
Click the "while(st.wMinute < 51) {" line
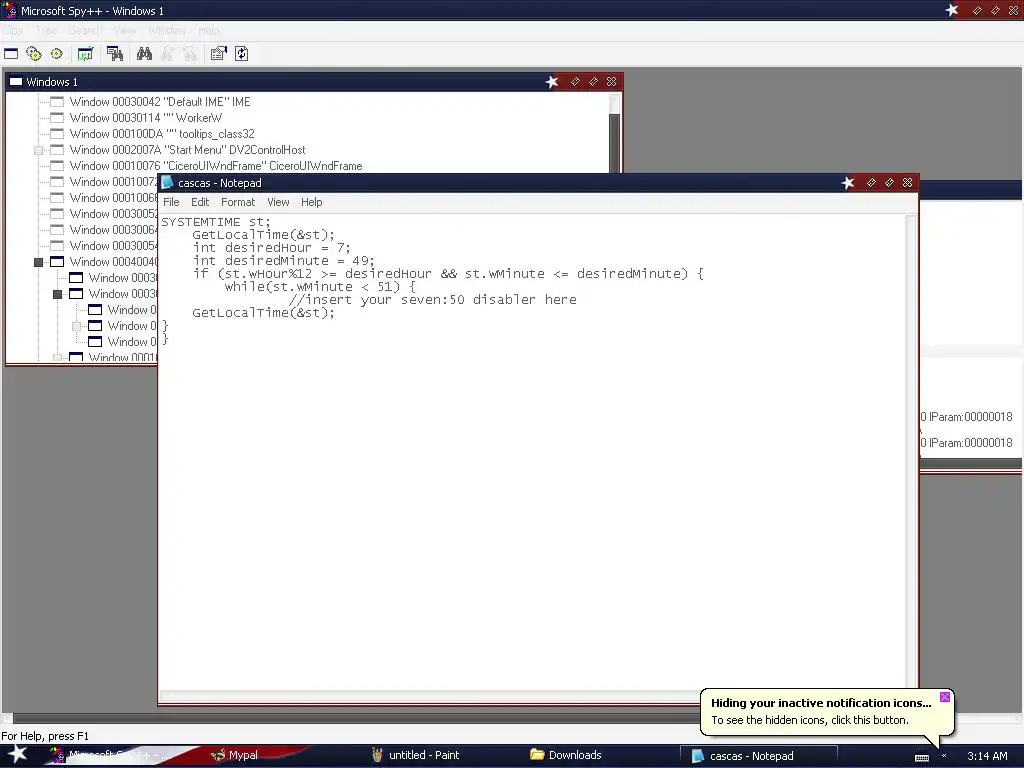[x=320, y=287]
